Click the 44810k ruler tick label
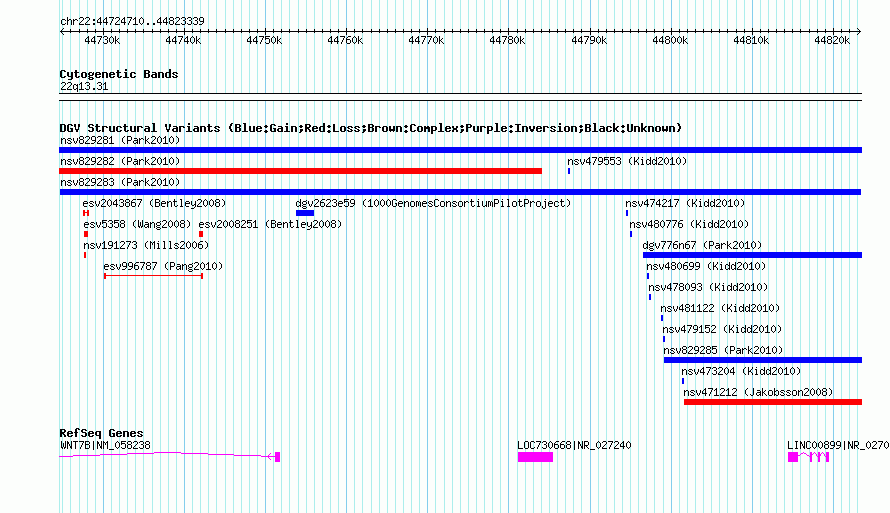This screenshot has height=513, width=890. pos(752,40)
